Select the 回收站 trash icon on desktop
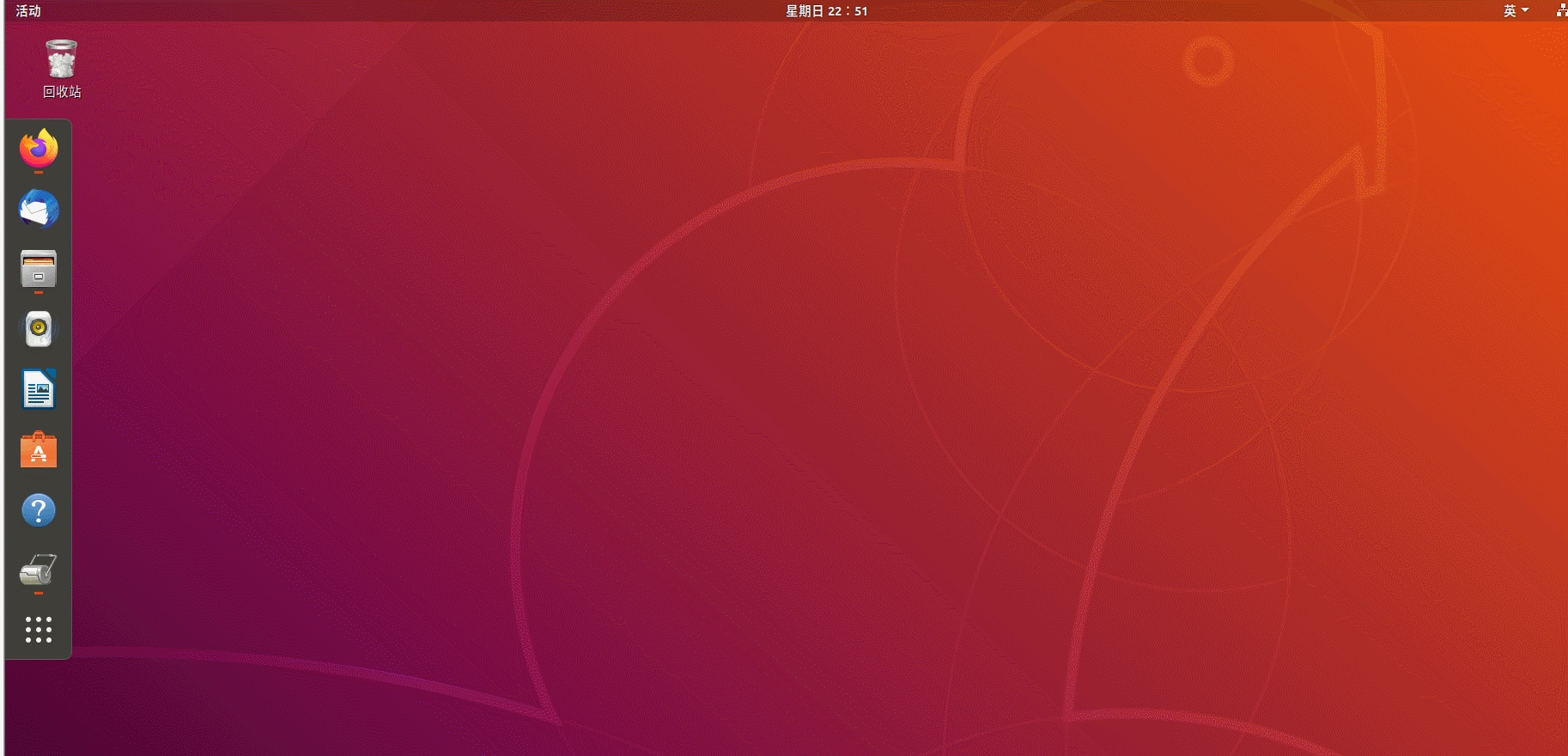Viewport: 1568px width, 756px height. 61,59
